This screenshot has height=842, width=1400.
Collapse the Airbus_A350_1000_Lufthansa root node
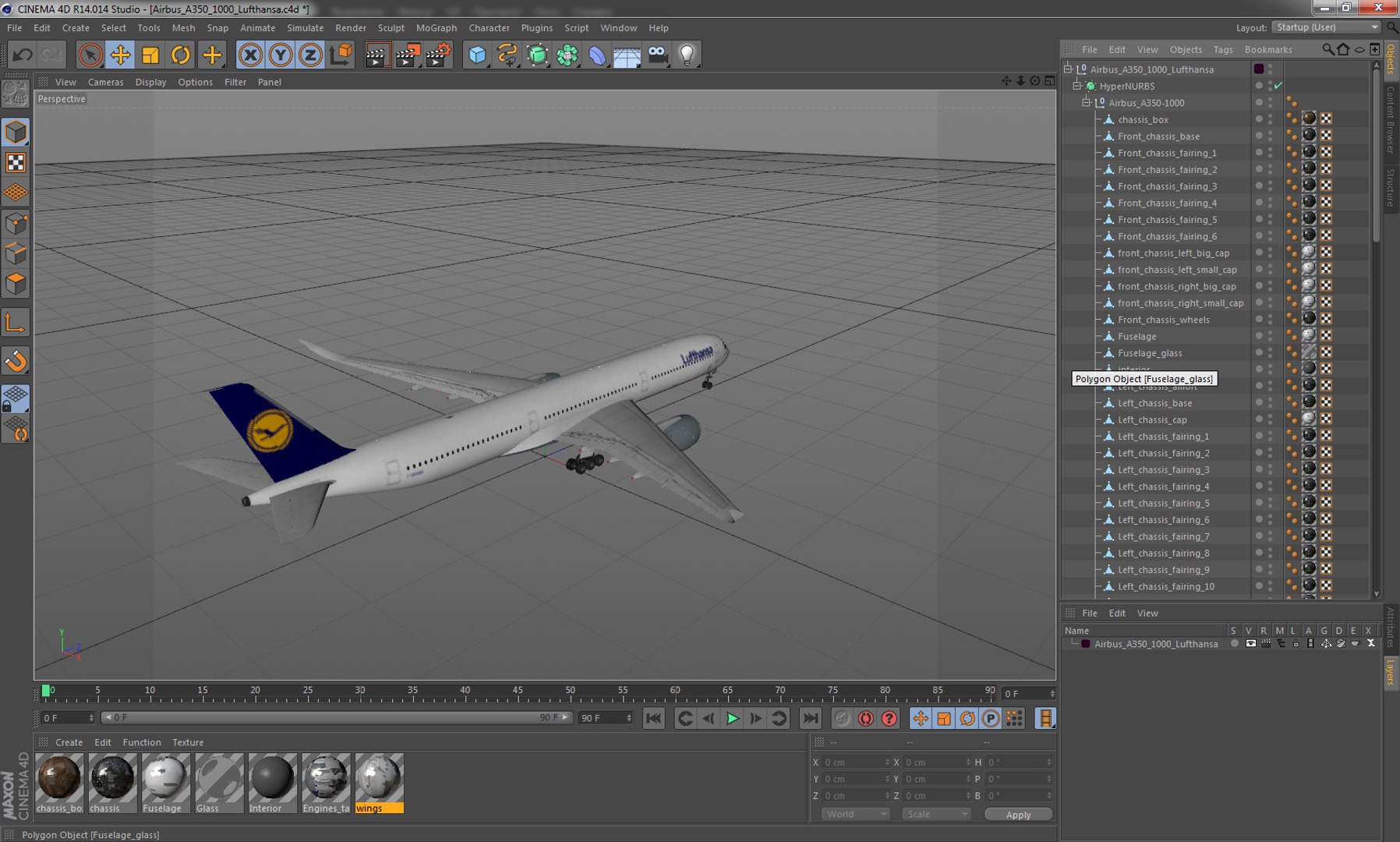click(1068, 69)
